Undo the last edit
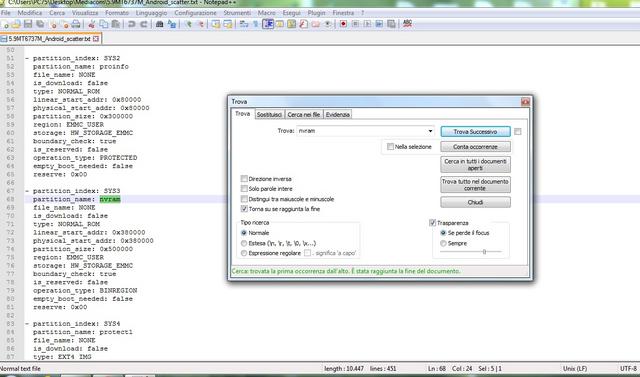 tap(131, 24)
